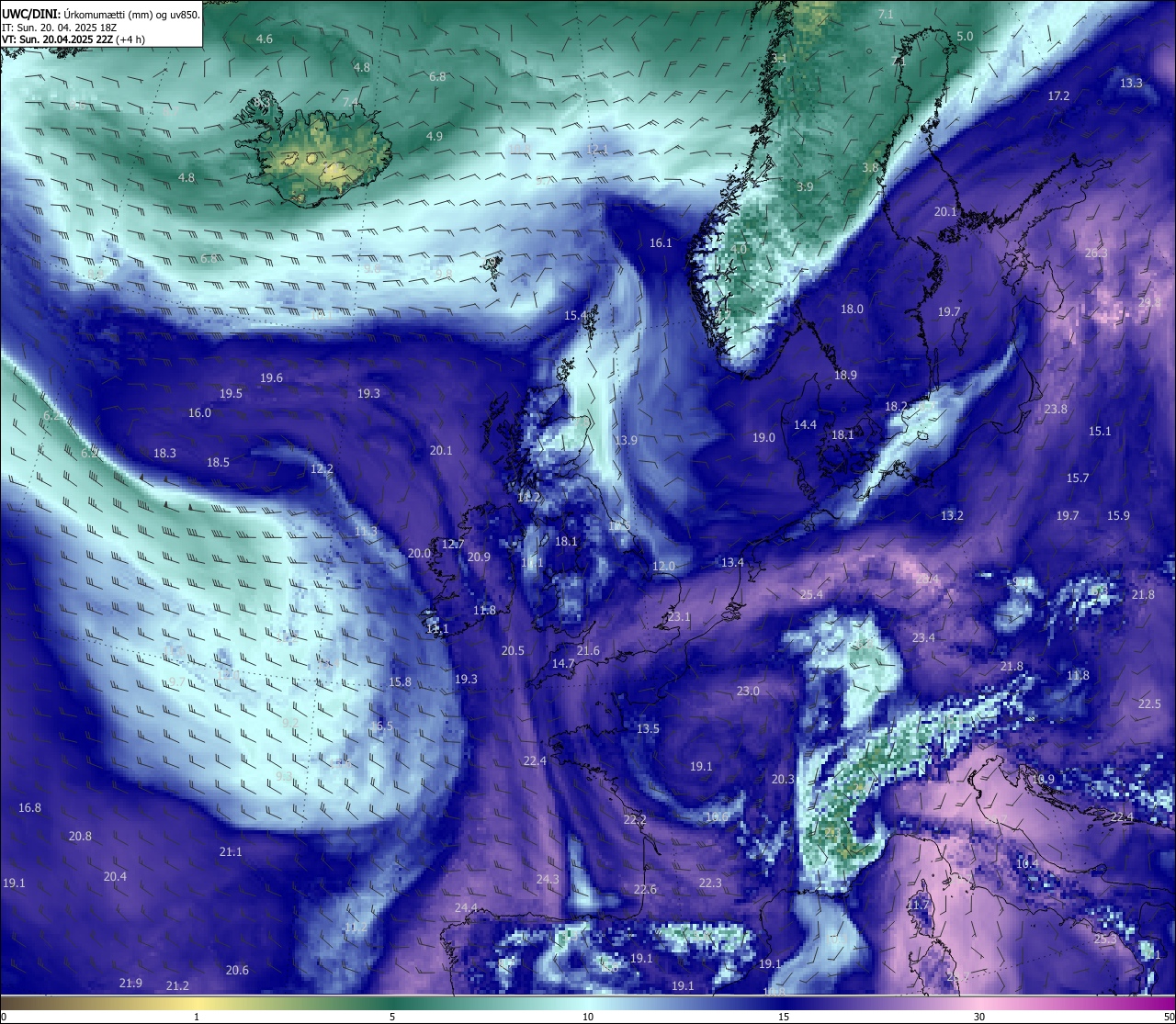Click the map value '16.1' off Norway

coord(661,242)
